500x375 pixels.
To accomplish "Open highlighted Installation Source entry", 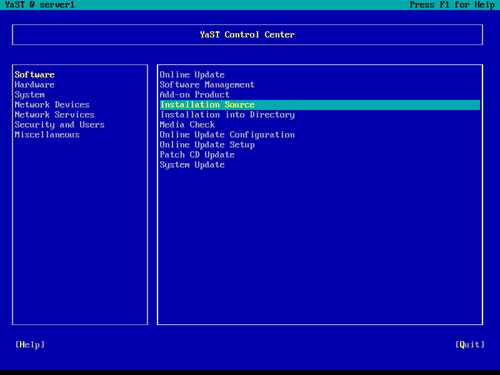I will coord(320,105).
